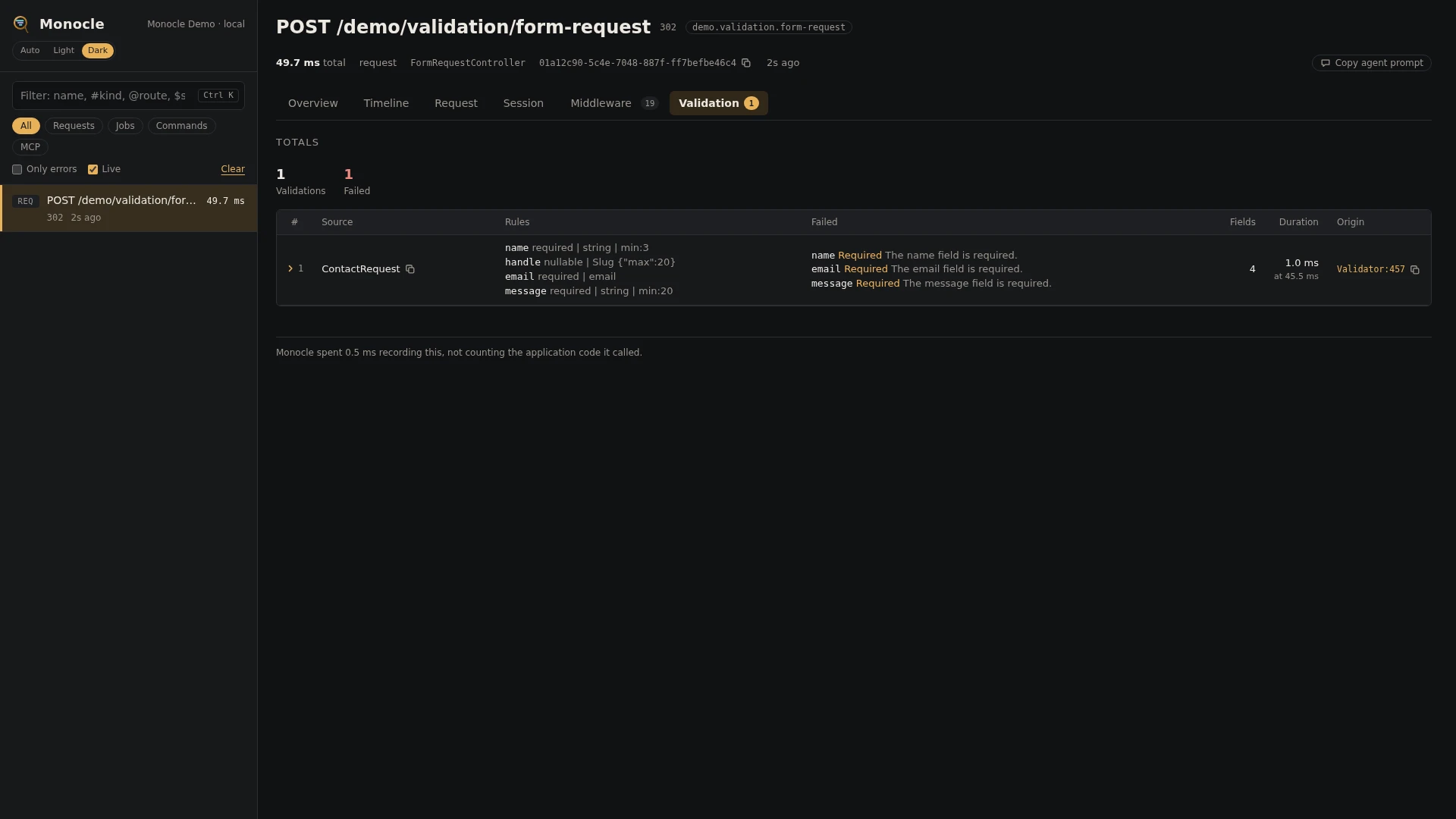Filter list by MCP
The image size is (1456, 819).
30,147
